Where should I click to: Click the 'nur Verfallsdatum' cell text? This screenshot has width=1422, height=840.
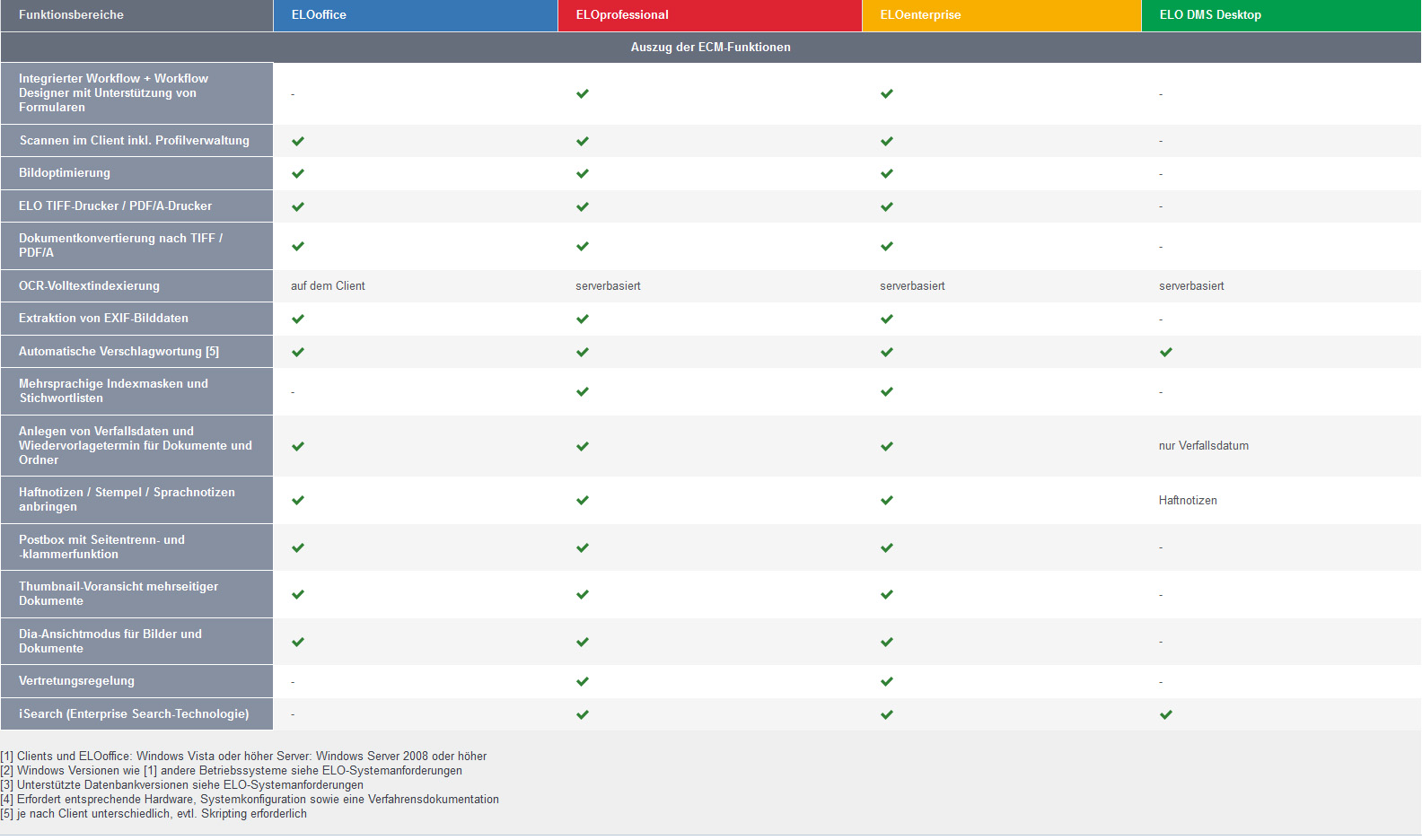pos(1203,446)
